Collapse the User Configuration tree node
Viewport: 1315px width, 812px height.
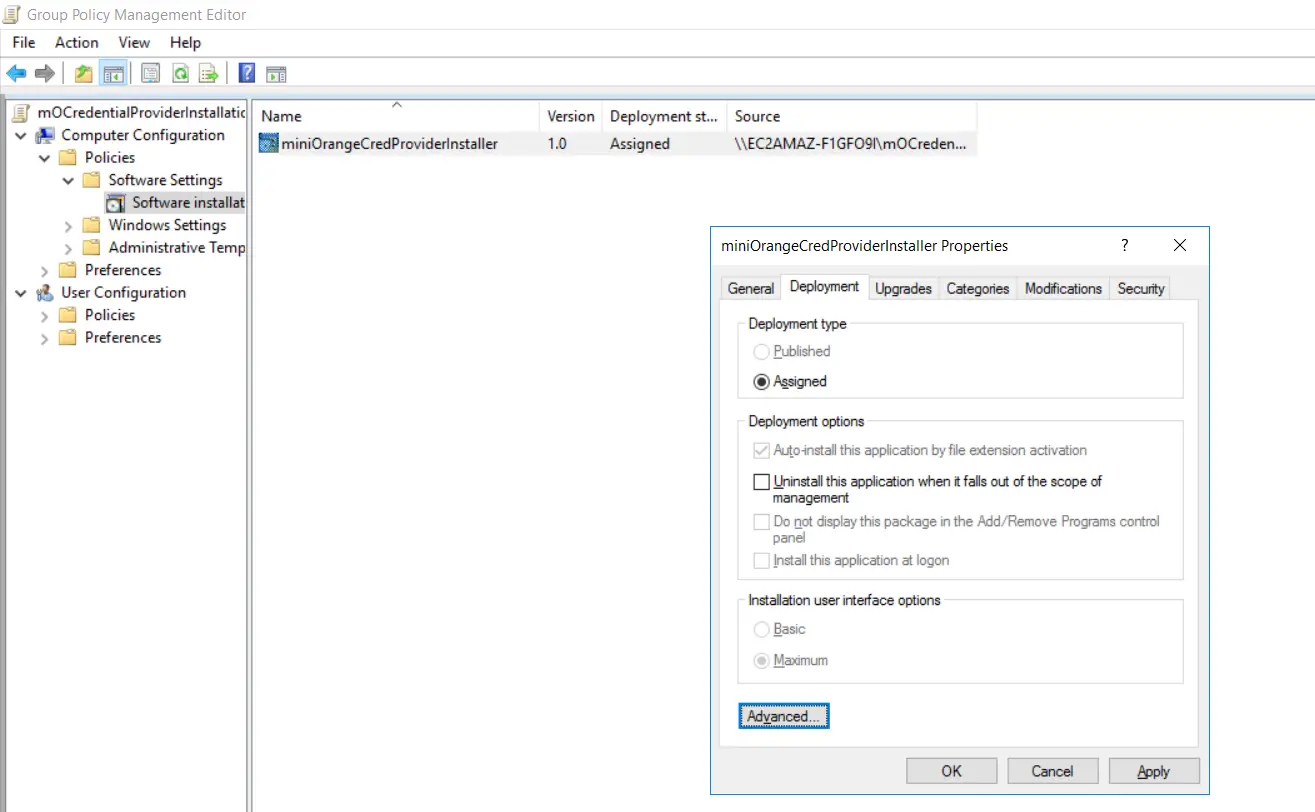20,293
